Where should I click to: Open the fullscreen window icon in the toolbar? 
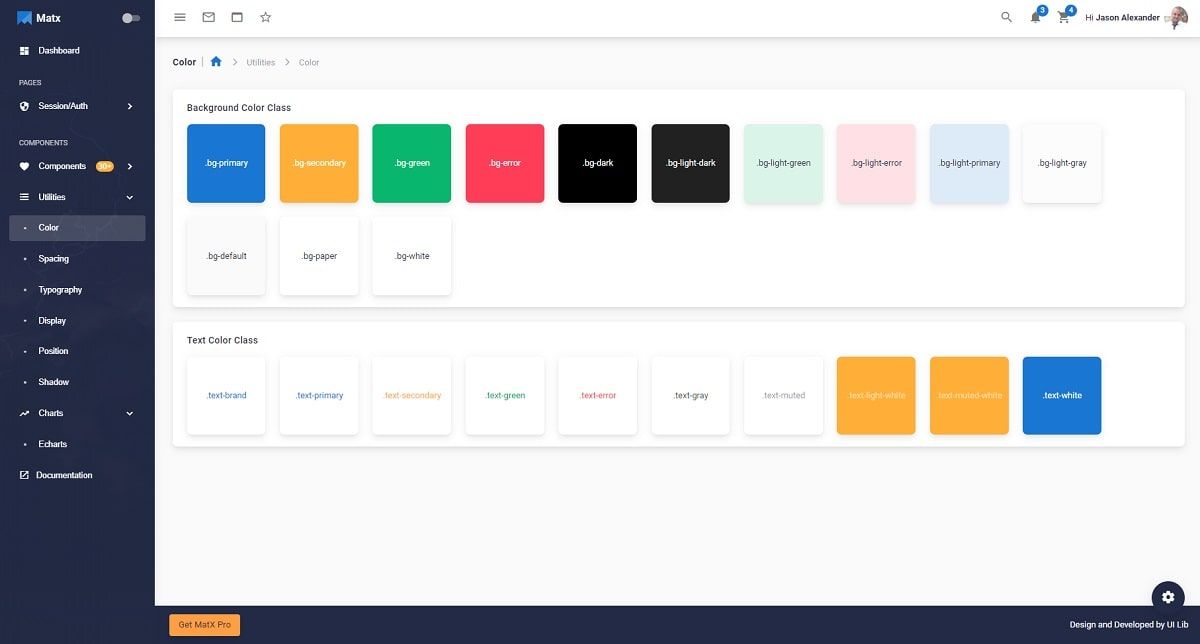236,17
